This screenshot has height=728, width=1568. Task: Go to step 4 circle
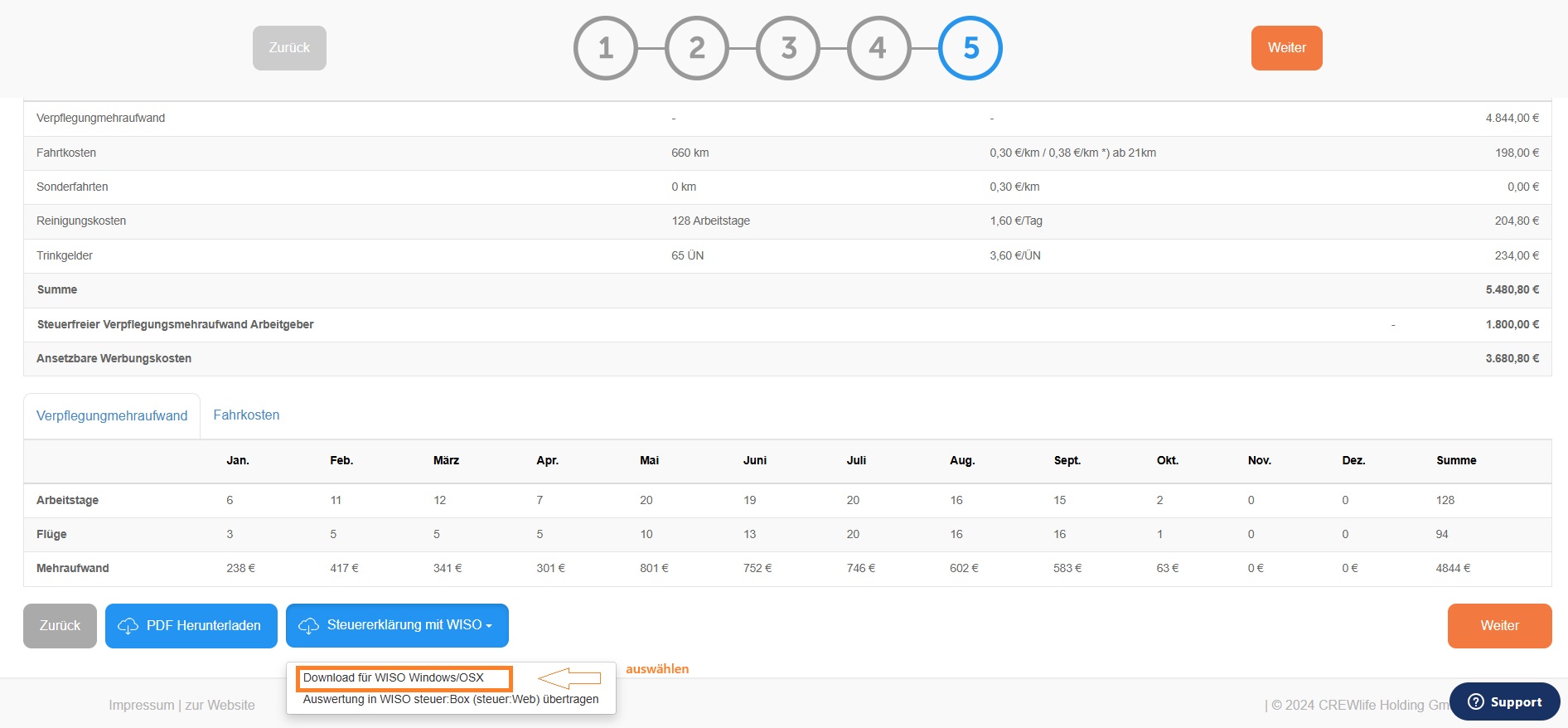click(879, 48)
